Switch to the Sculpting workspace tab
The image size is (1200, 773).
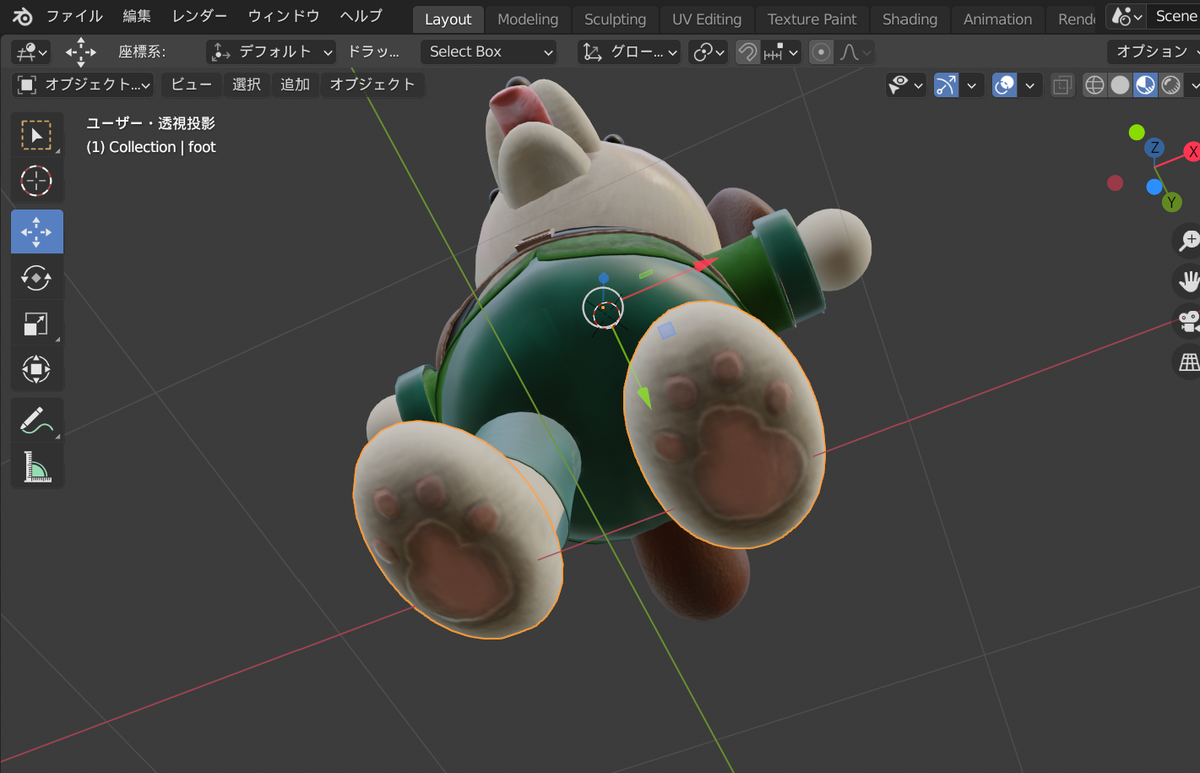click(x=615, y=19)
